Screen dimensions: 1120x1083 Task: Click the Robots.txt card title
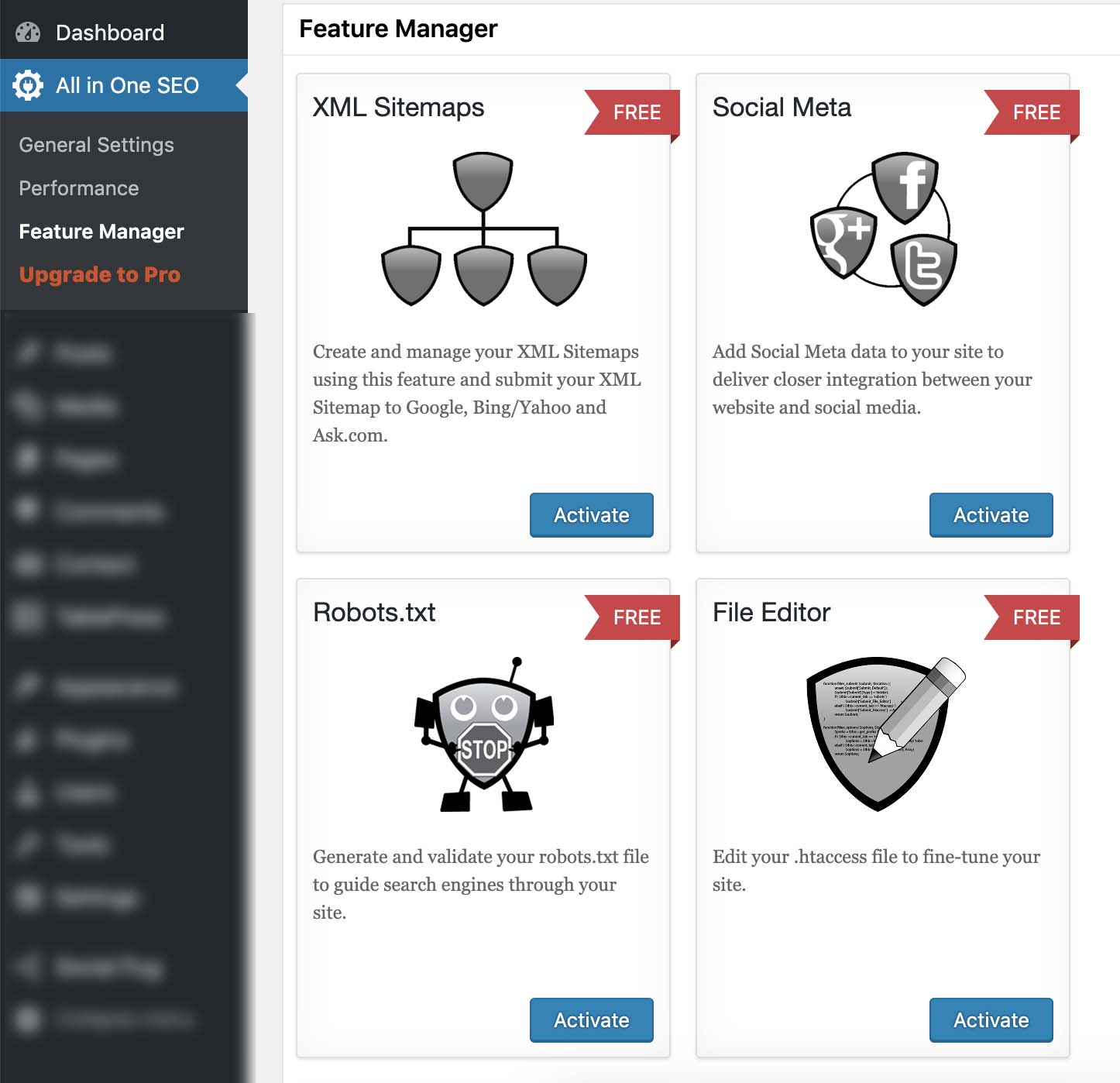coord(374,613)
